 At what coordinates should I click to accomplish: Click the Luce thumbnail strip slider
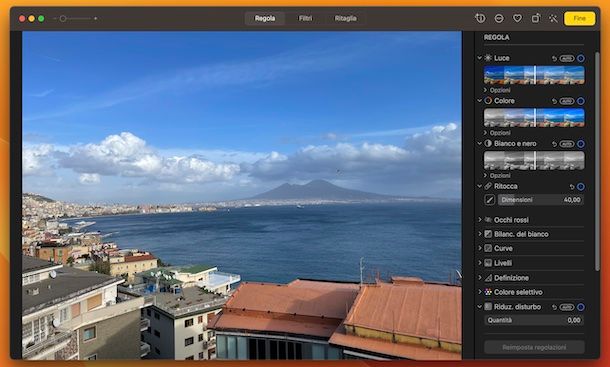tap(534, 75)
